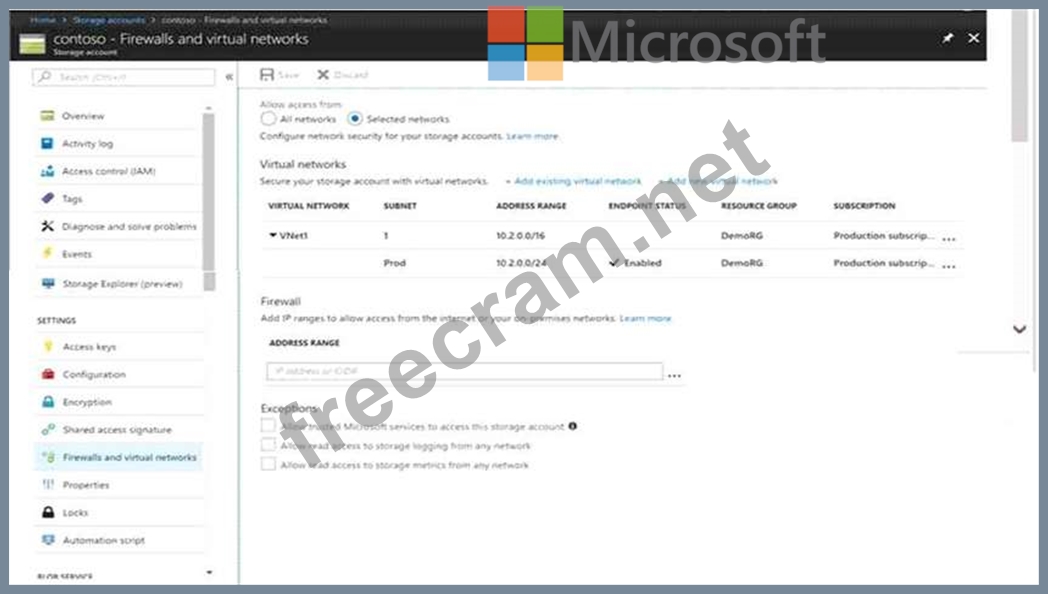Viewport: 1048px width, 594px height.
Task: Click Learn more link in Firewall section
Action: pos(645,318)
